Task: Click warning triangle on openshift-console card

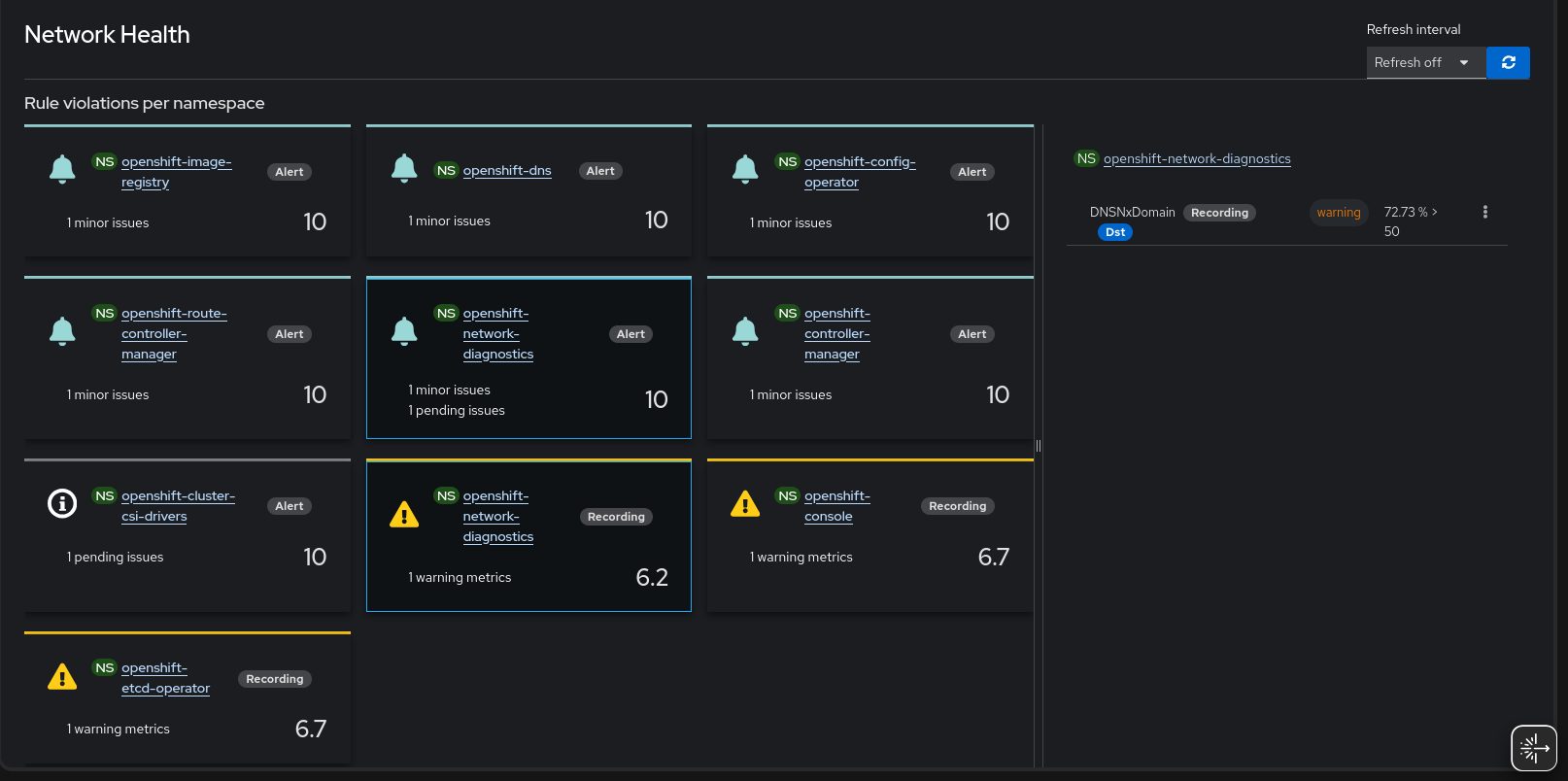Action: coord(745,503)
